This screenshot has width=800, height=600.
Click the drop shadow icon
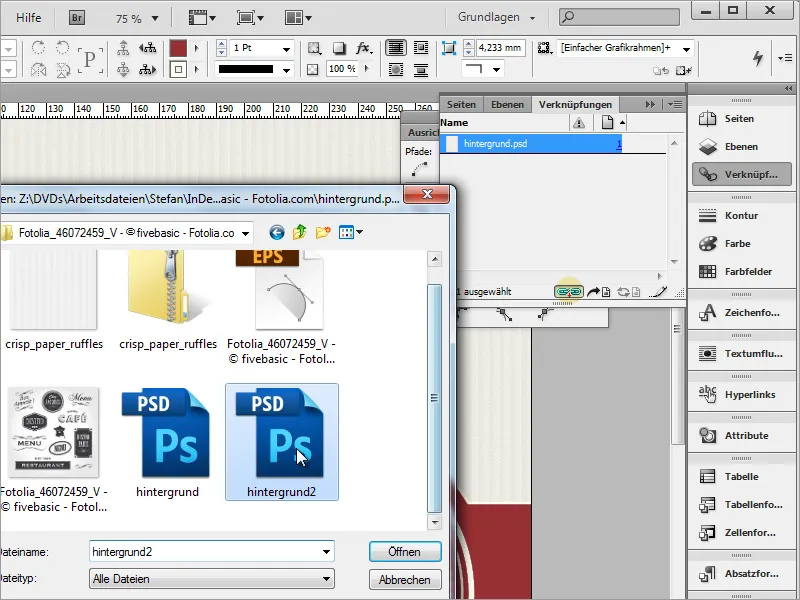click(339, 48)
